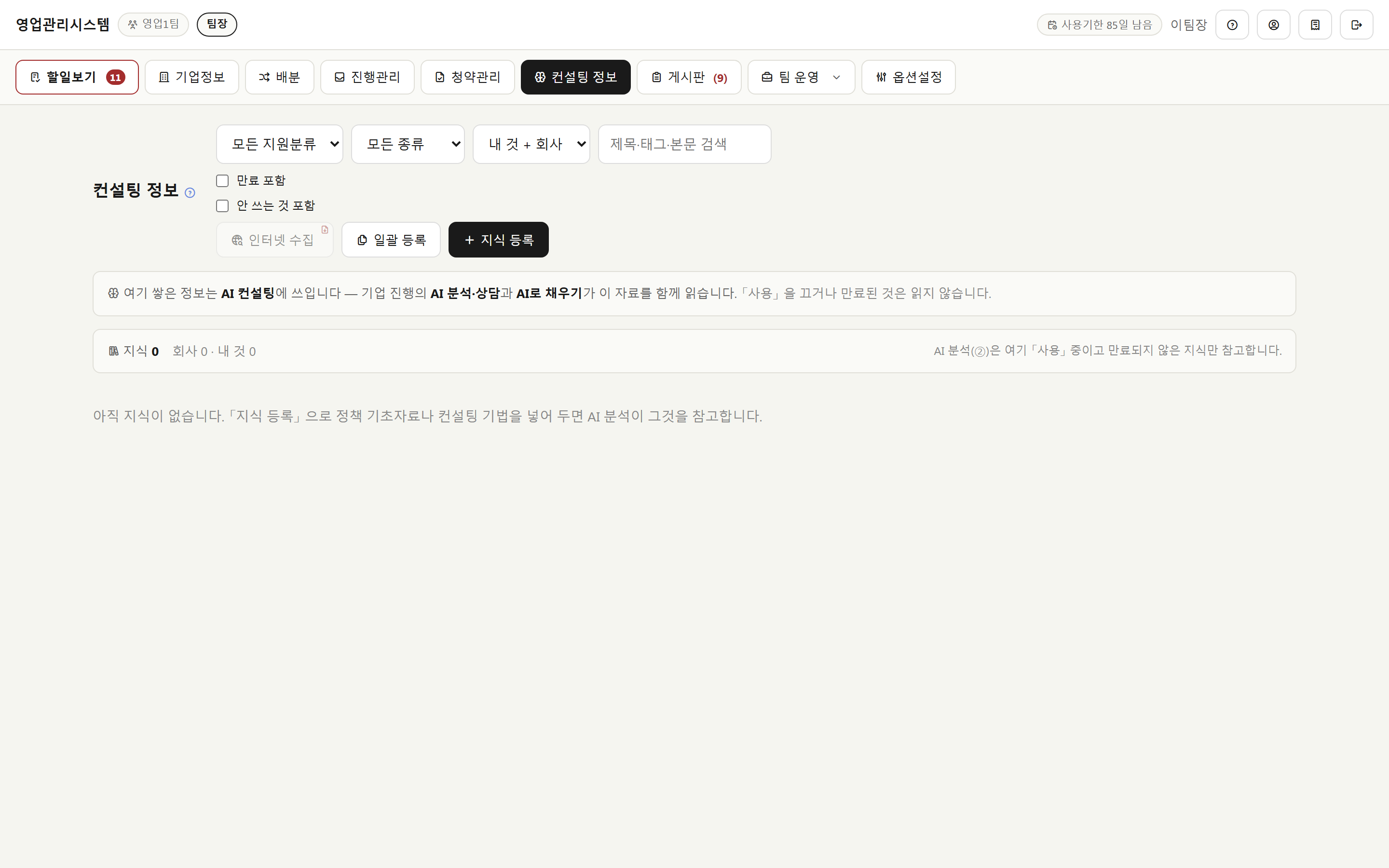The width and height of the screenshot is (1389, 868).
Task: Click the 인터넷 수집 button
Action: pos(274,240)
